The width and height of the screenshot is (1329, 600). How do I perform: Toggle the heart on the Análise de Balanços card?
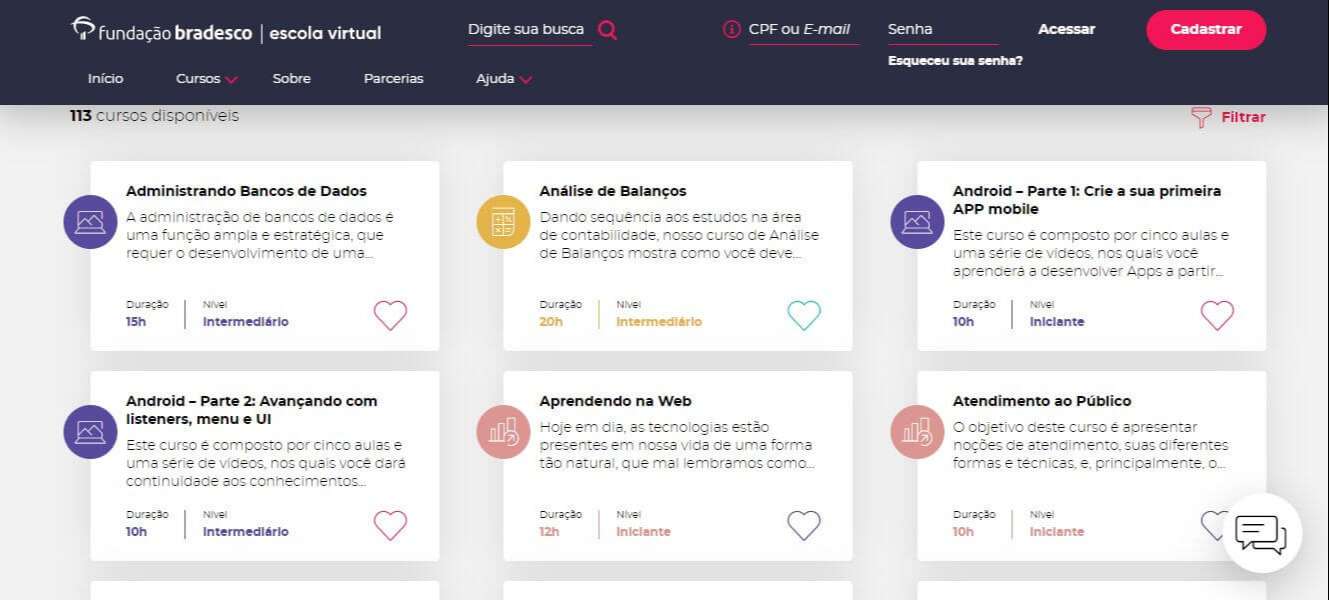point(804,315)
